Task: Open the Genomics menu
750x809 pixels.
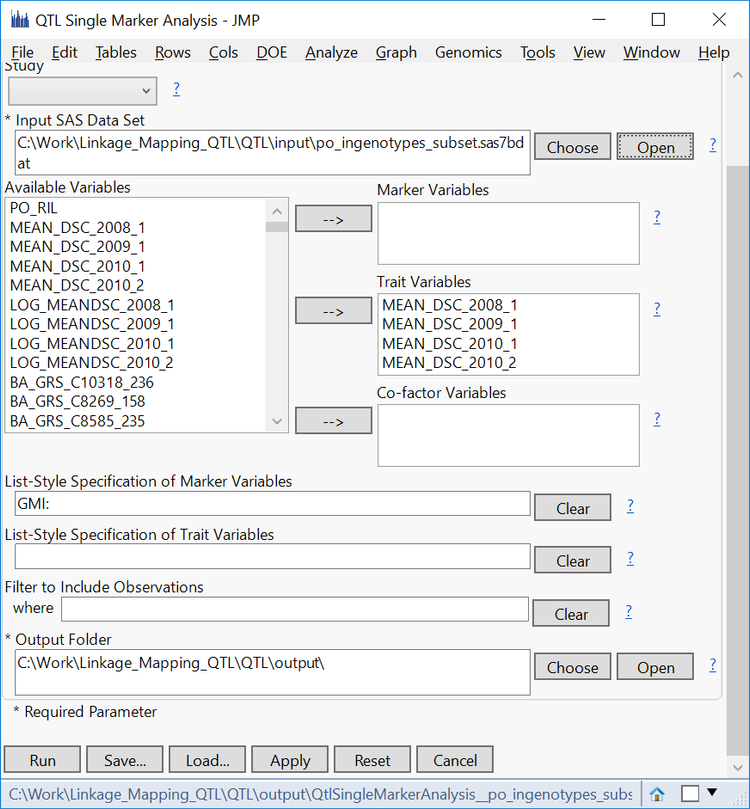Action: pyautogui.click(x=468, y=52)
